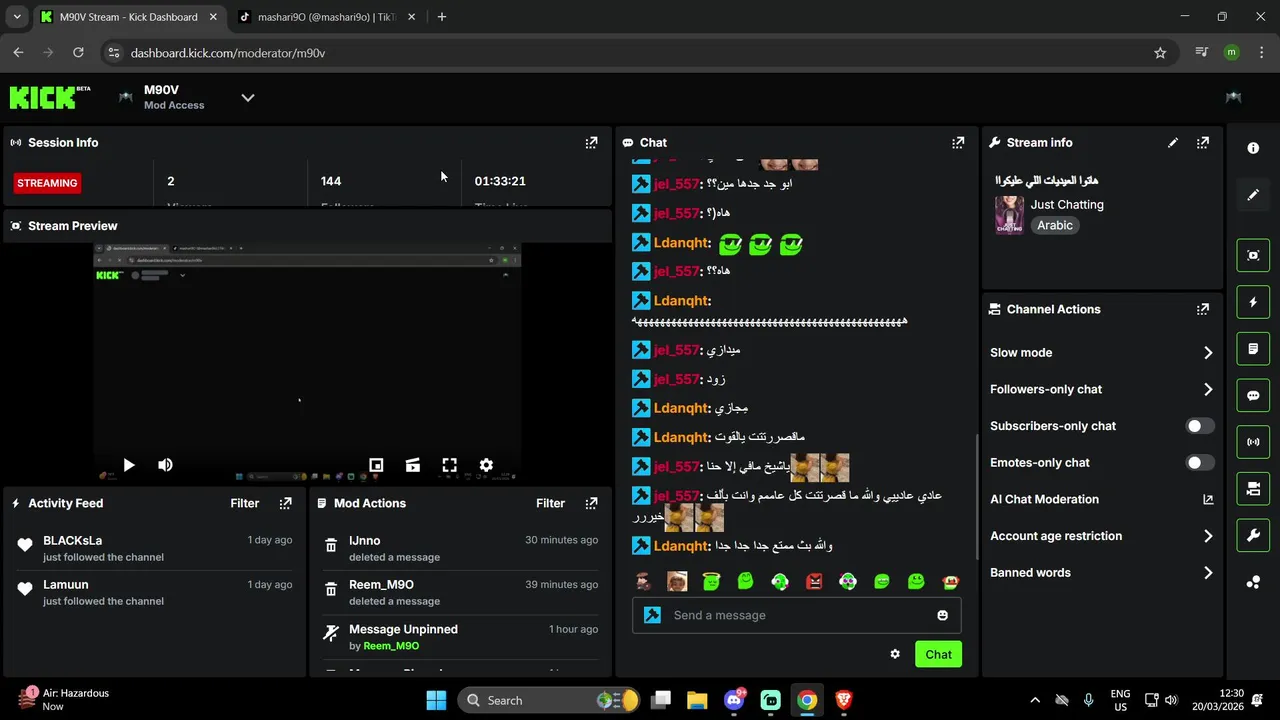Screen dimensions: 1280x720
Task: Close the TikTok browser tab
Action: [411, 17]
